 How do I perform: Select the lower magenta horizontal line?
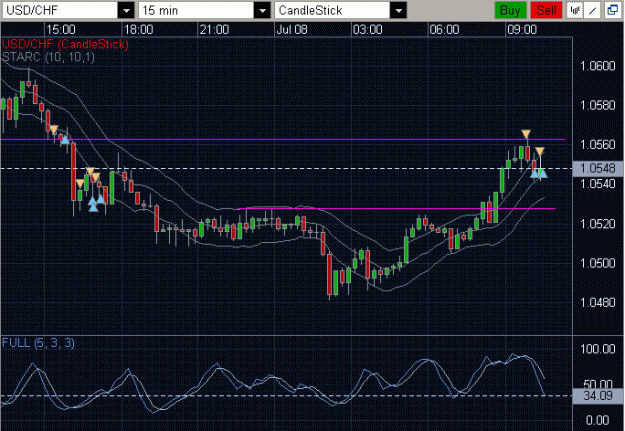pyautogui.click(x=397, y=209)
